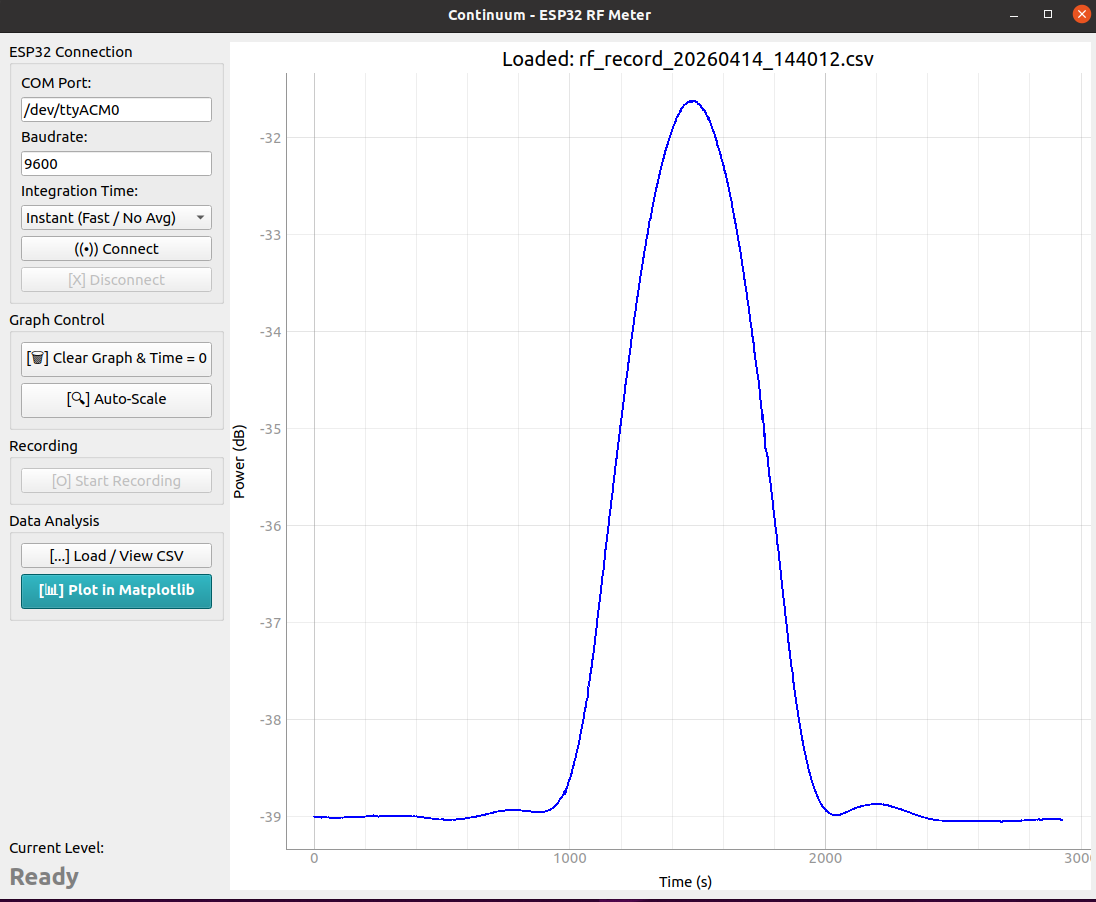Select the Baudrate input box
This screenshot has width=1096, height=902.
click(x=116, y=164)
